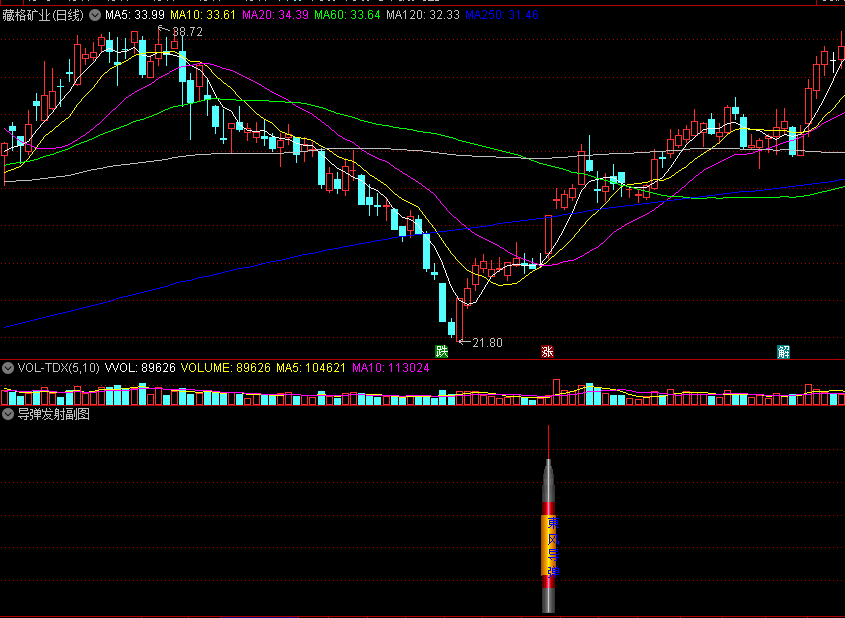Image resolution: width=845 pixels, height=618 pixels.
Task: Select the MA5: 33.99 label
Action: coord(135,15)
